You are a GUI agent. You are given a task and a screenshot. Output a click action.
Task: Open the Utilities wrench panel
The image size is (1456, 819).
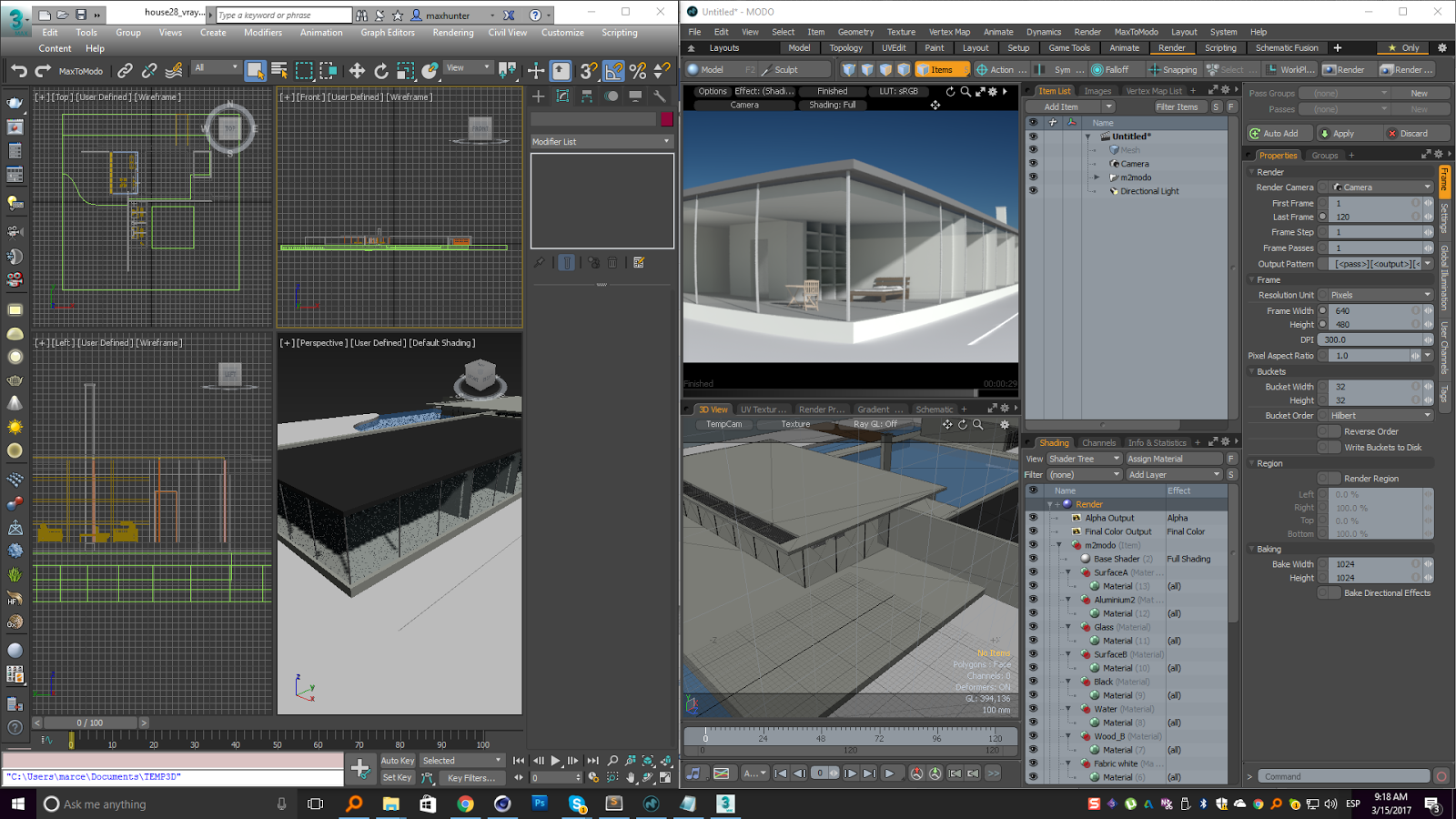point(660,96)
